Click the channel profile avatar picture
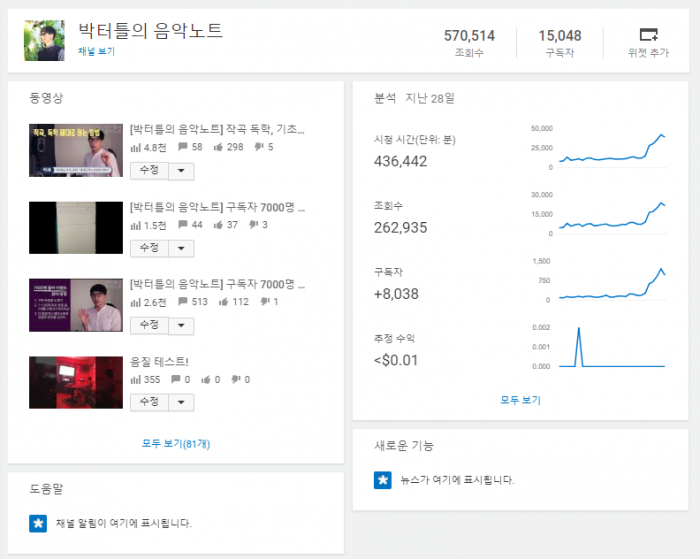700x559 pixels. (44, 40)
